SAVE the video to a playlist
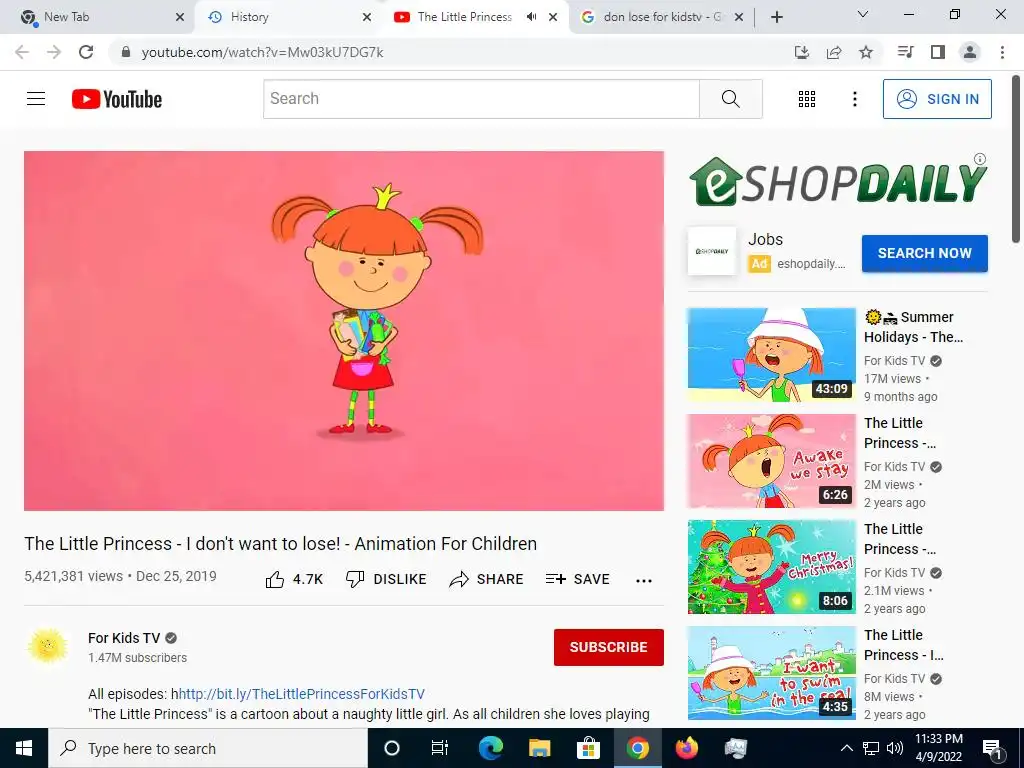 pos(578,579)
